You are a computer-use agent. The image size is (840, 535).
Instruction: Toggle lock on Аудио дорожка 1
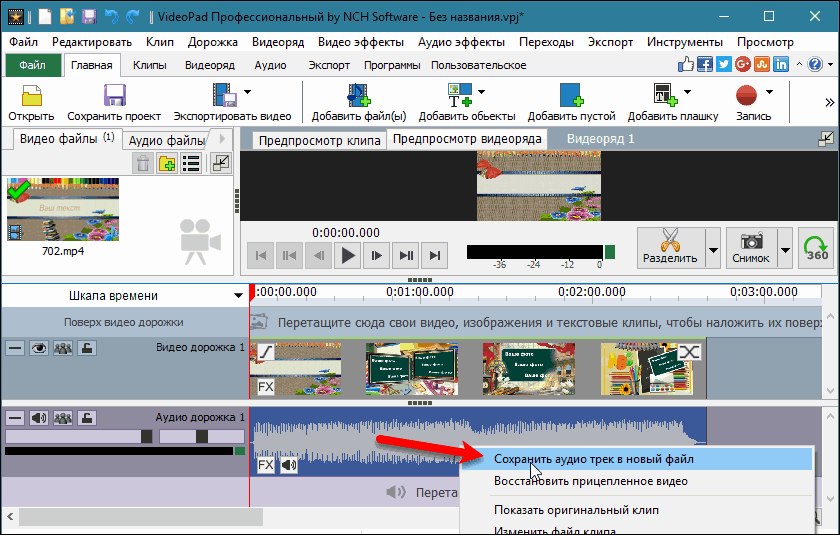(87, 418)
